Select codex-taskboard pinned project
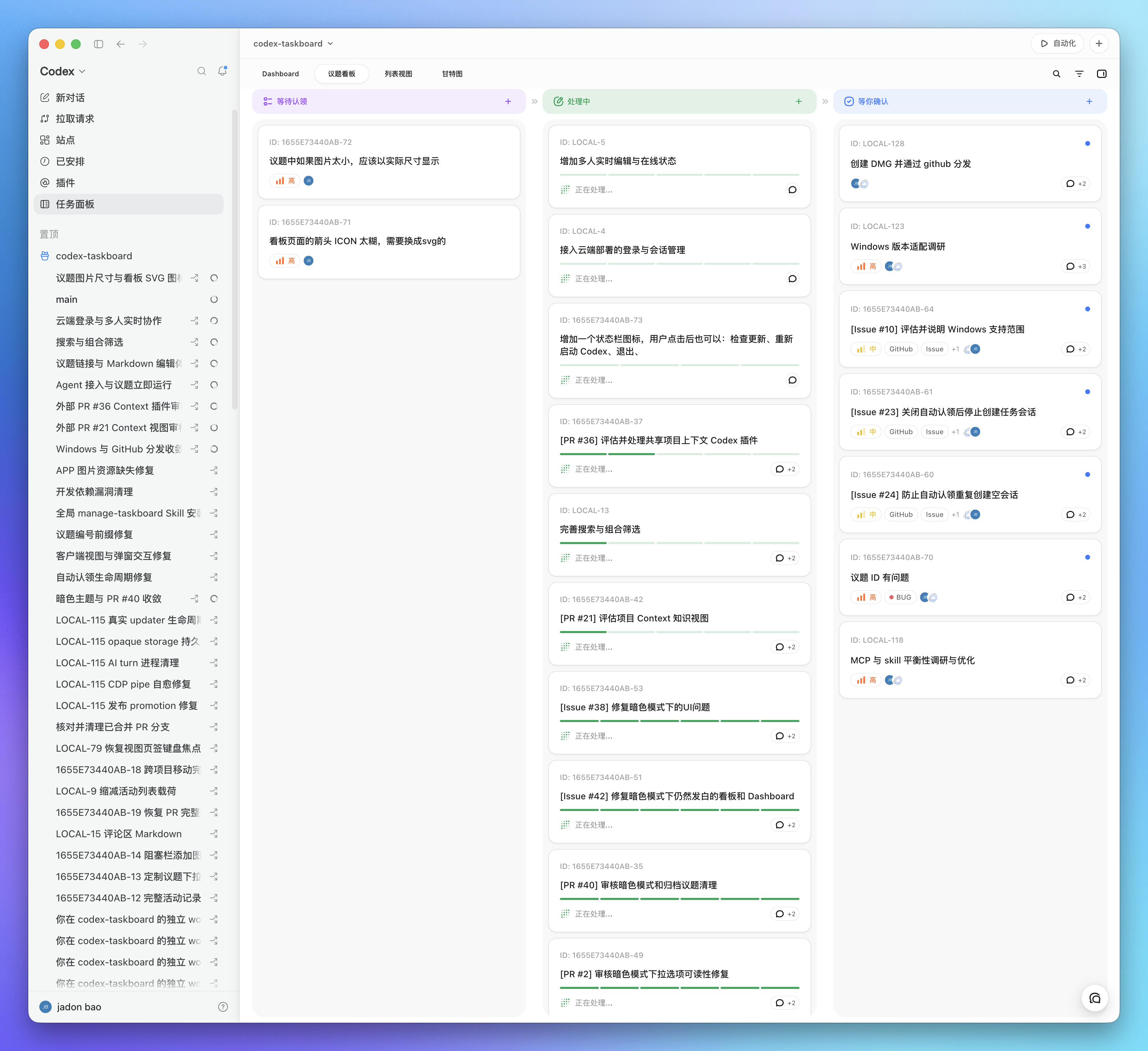The height and width of the screenshot is (1051, 1148). tap(129, 256)
